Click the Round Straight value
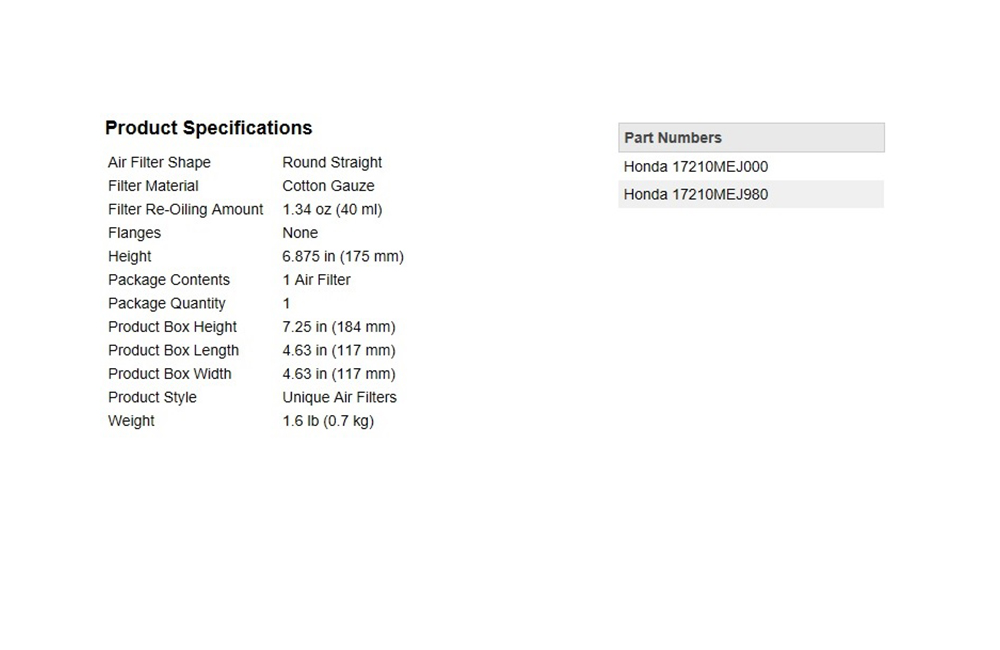This screenshot has height=650, width=1000. coord(332,162)
